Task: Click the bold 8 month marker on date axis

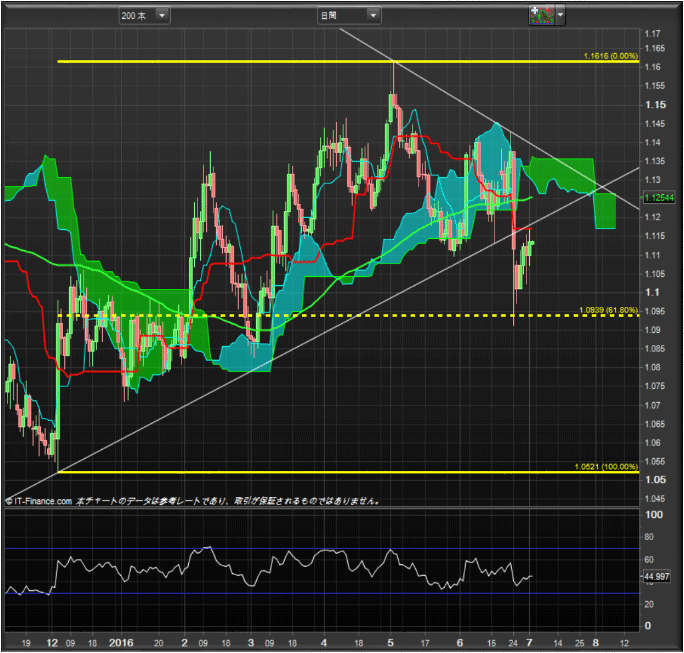Action: [x=596, y=643]
